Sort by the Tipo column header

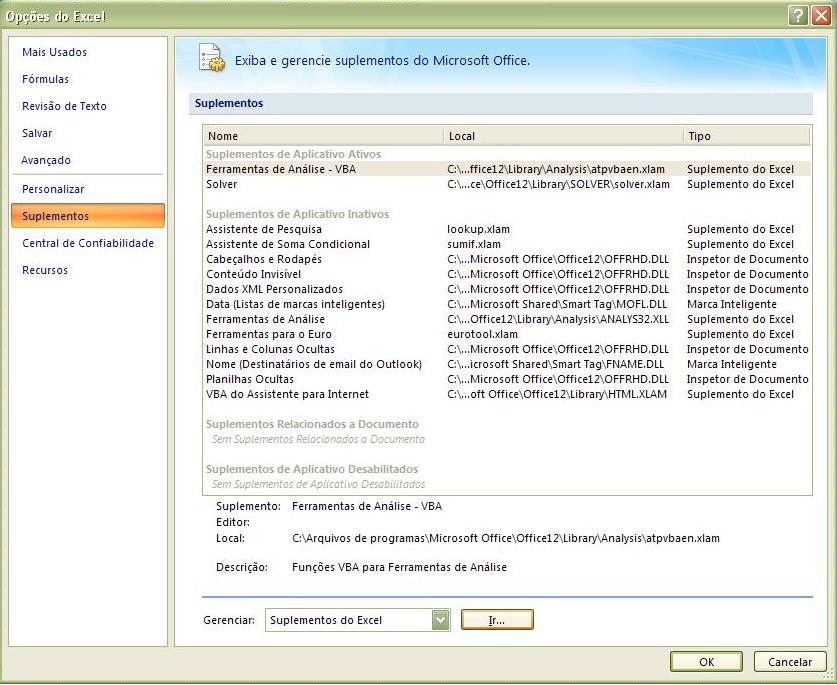pos(747,136)
